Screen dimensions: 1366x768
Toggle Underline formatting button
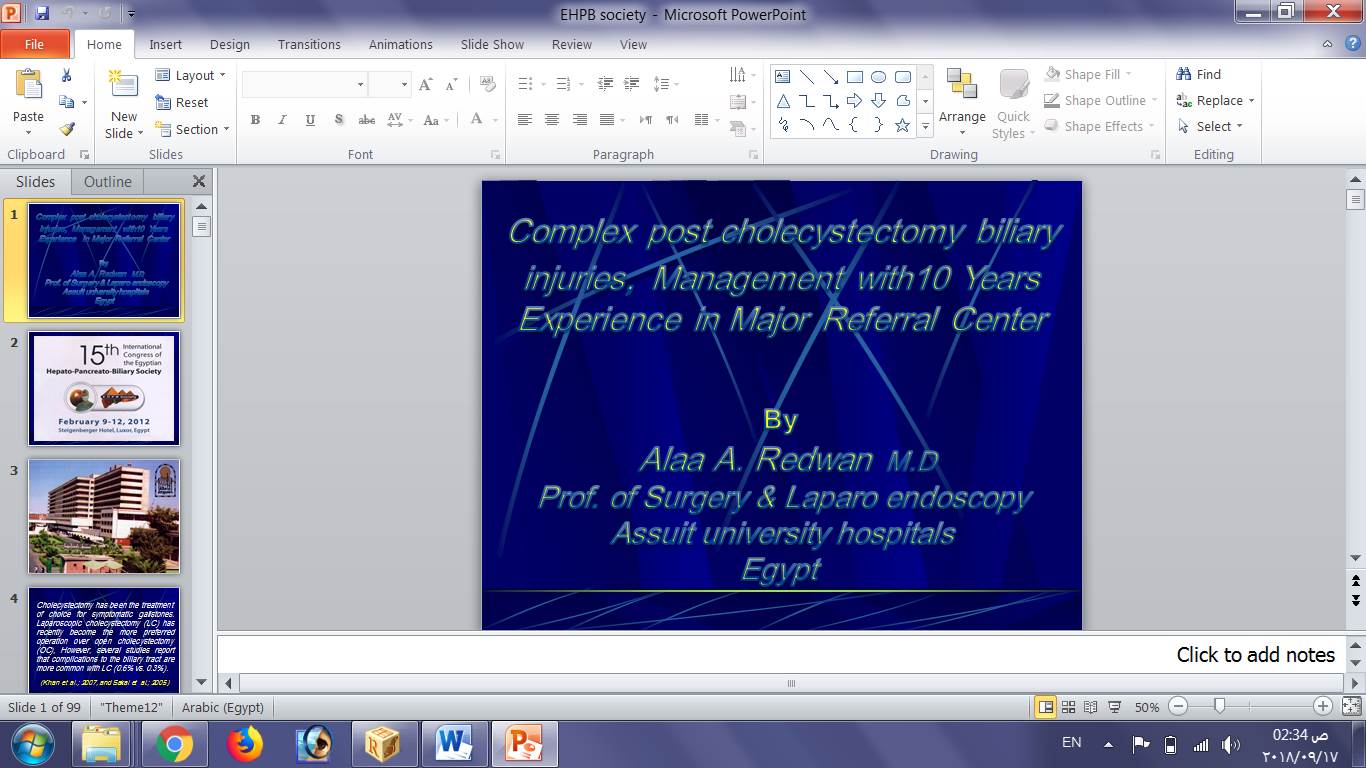coord(310,120)
